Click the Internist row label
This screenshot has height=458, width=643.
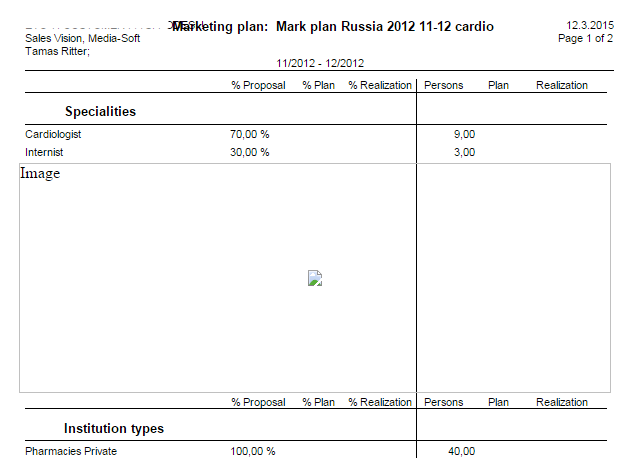46,152
